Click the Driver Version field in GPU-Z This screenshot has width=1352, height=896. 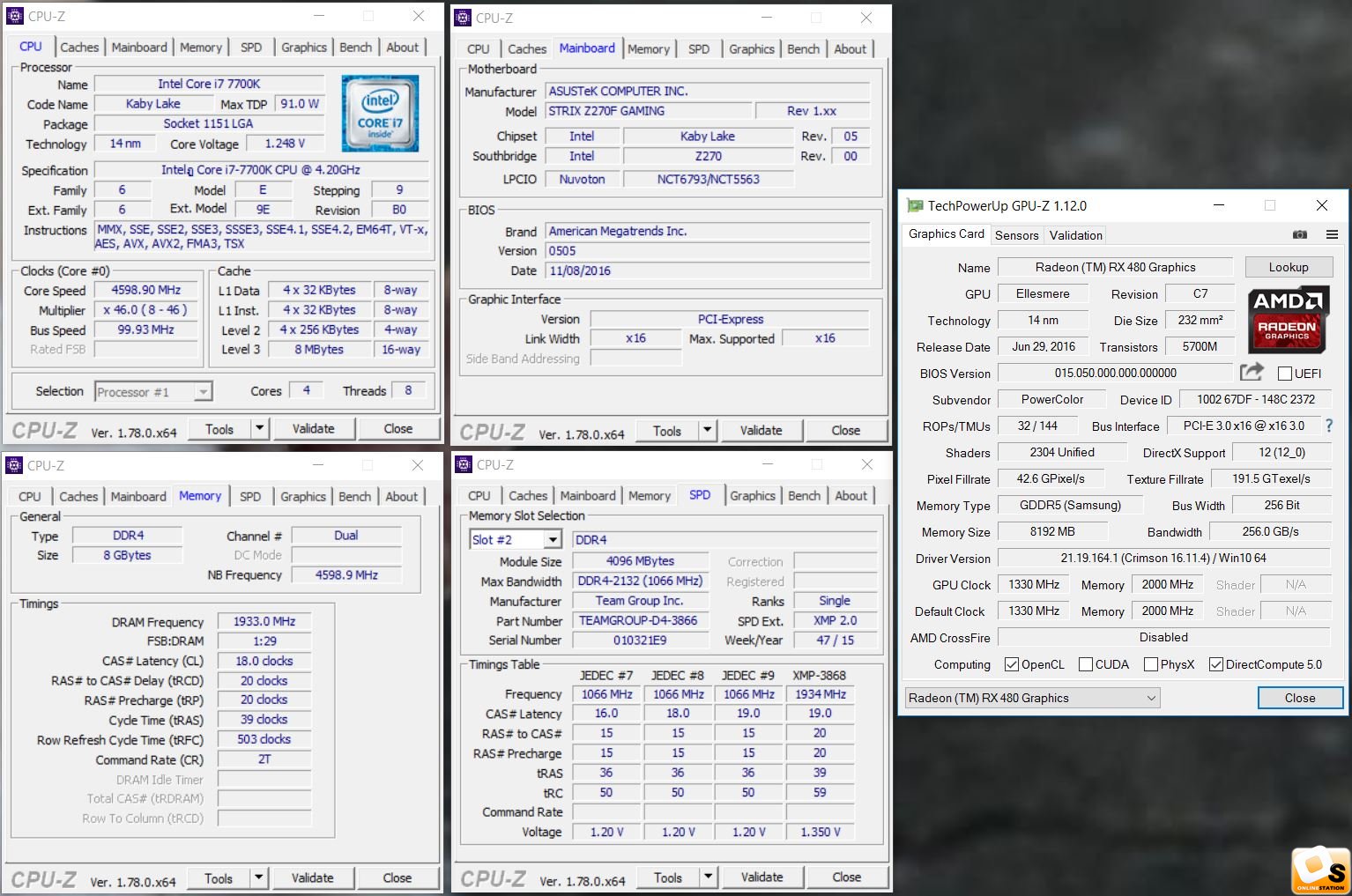coord(1163,559)
